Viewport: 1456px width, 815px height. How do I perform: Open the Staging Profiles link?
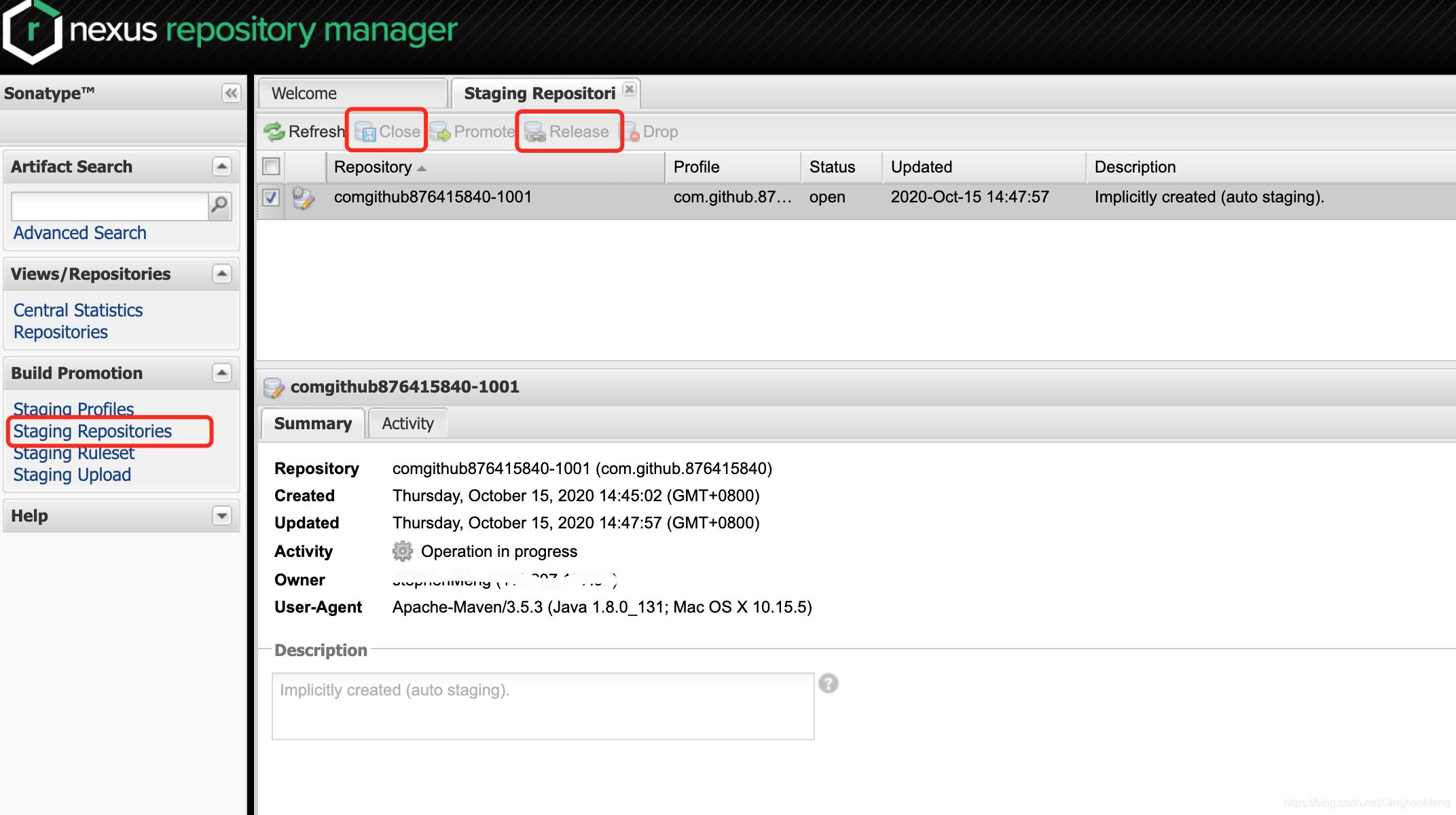tap(73, 409)
